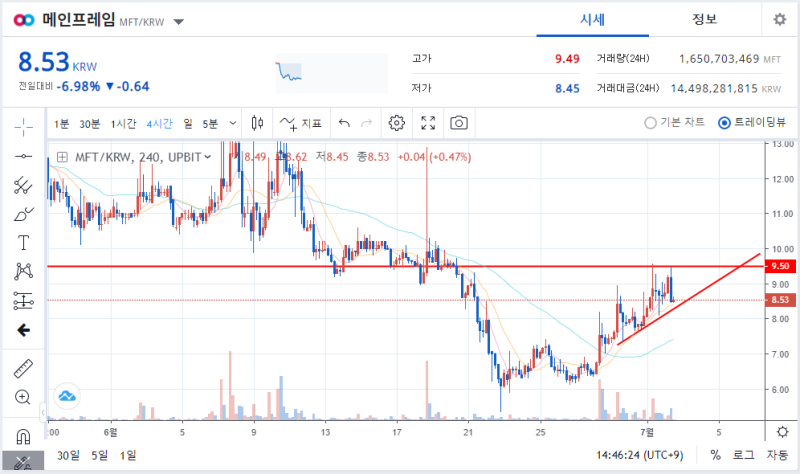Activate the zoom in tool
This screenshot has width=800, height=474.
(23, 397)
